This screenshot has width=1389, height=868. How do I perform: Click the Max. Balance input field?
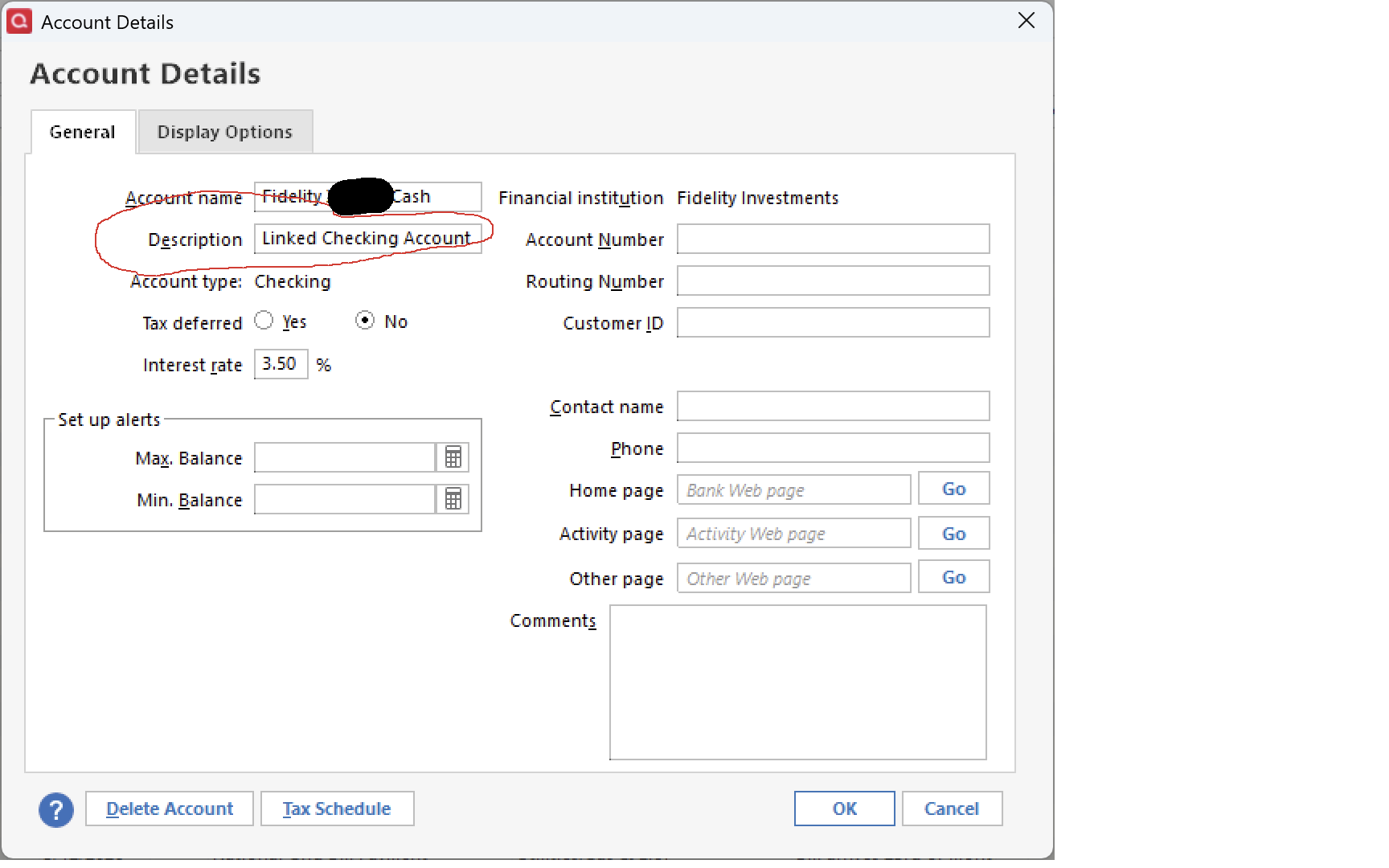tap(345, 457)
